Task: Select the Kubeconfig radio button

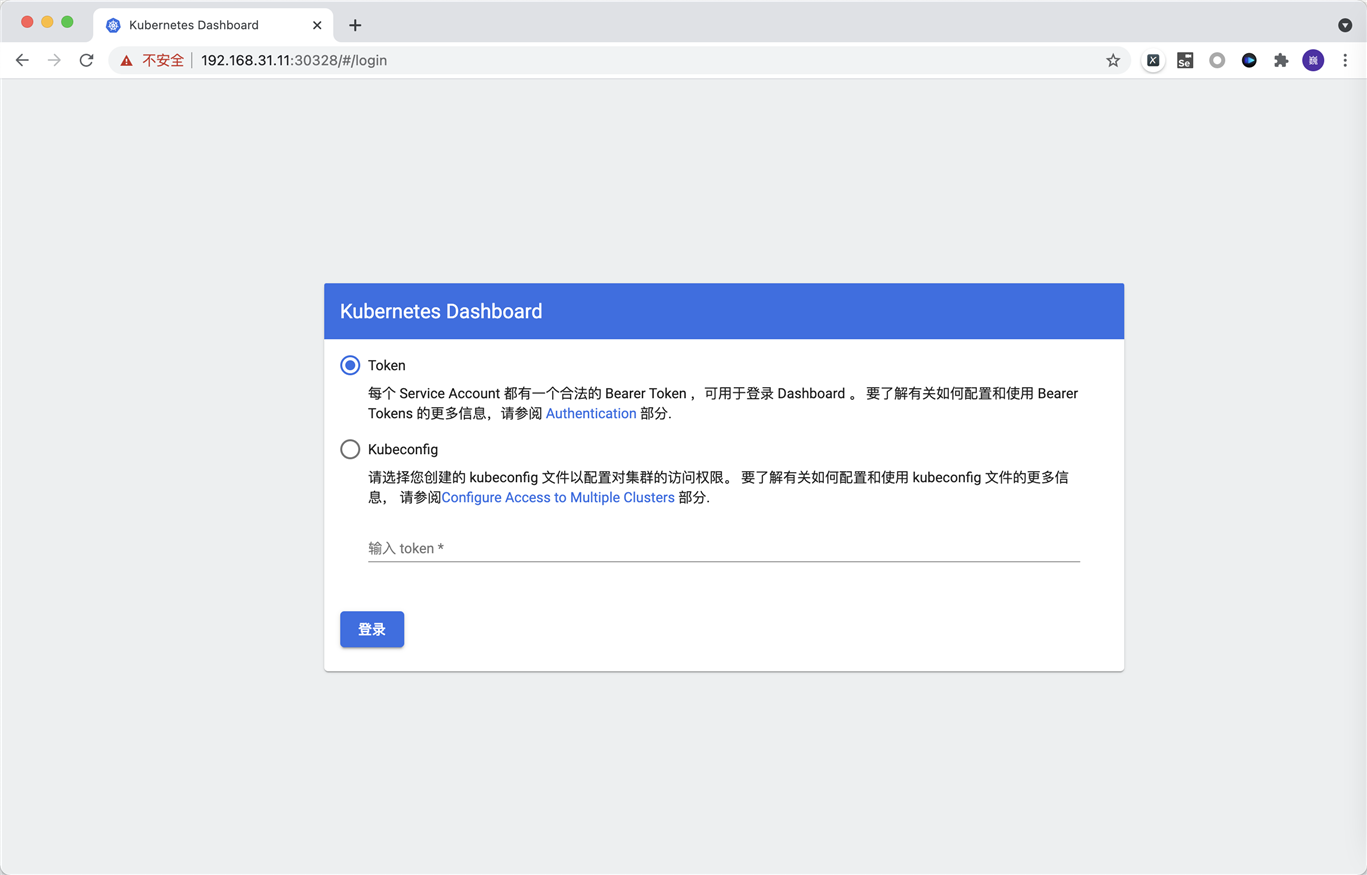Action: click(x=350, y=449)
